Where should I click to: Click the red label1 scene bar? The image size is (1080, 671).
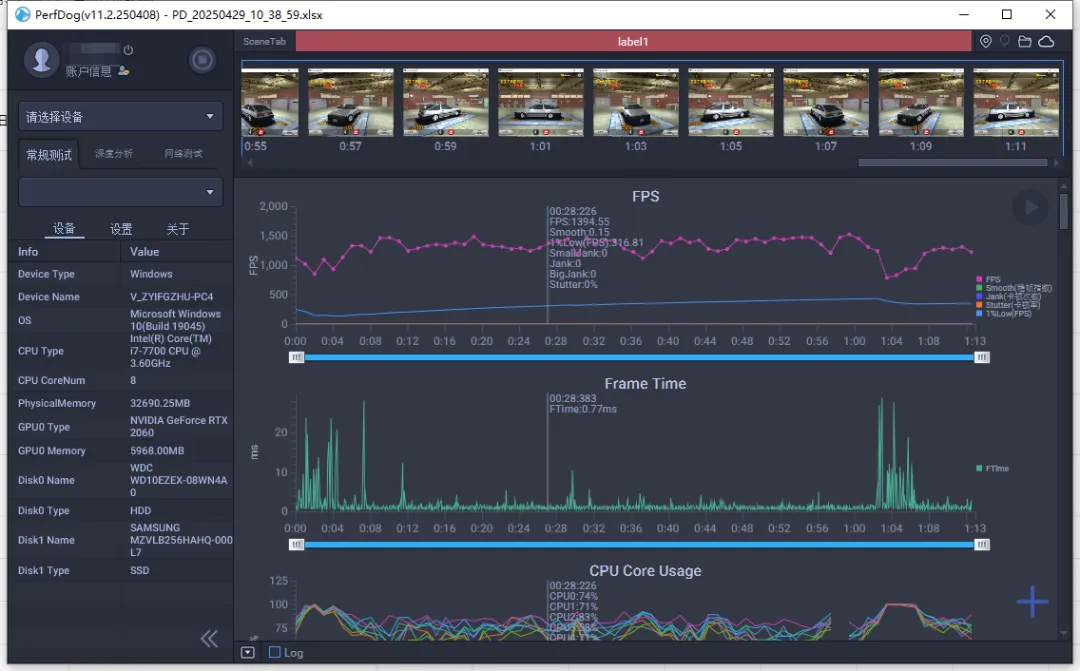pos(633,41)
